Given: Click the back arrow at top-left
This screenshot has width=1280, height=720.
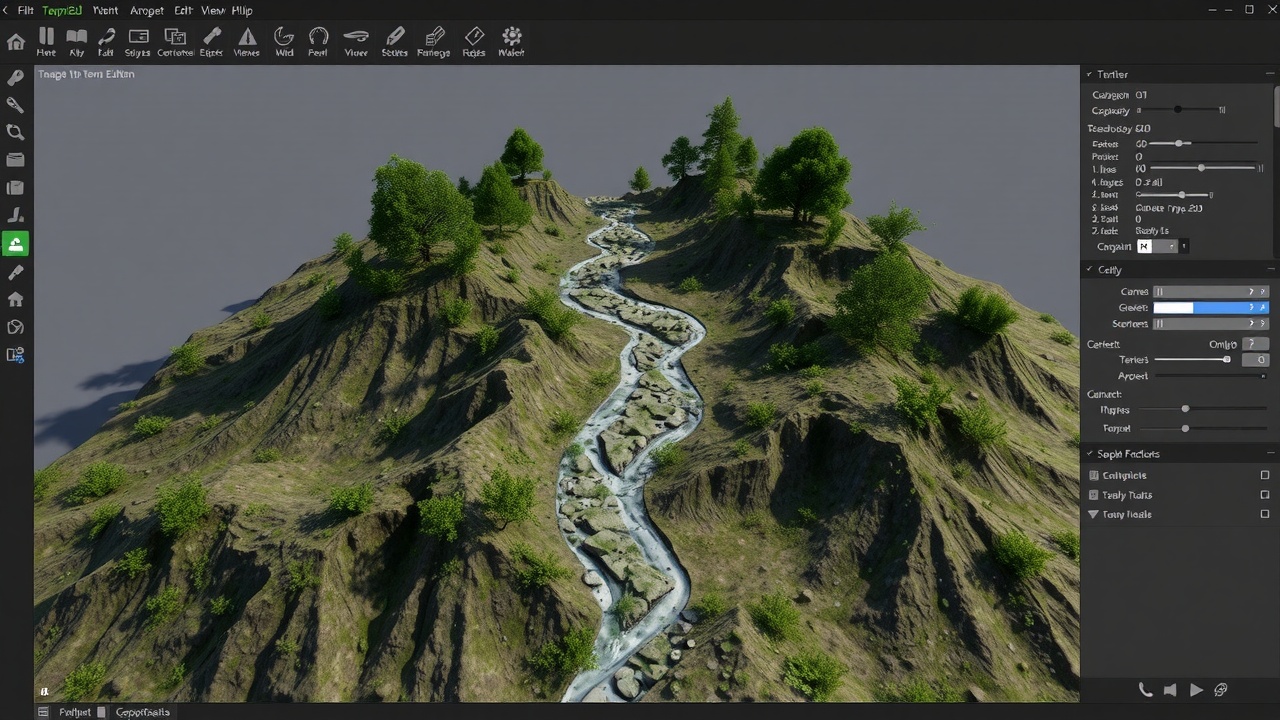Looking at the screenshot, I should 5,10.
